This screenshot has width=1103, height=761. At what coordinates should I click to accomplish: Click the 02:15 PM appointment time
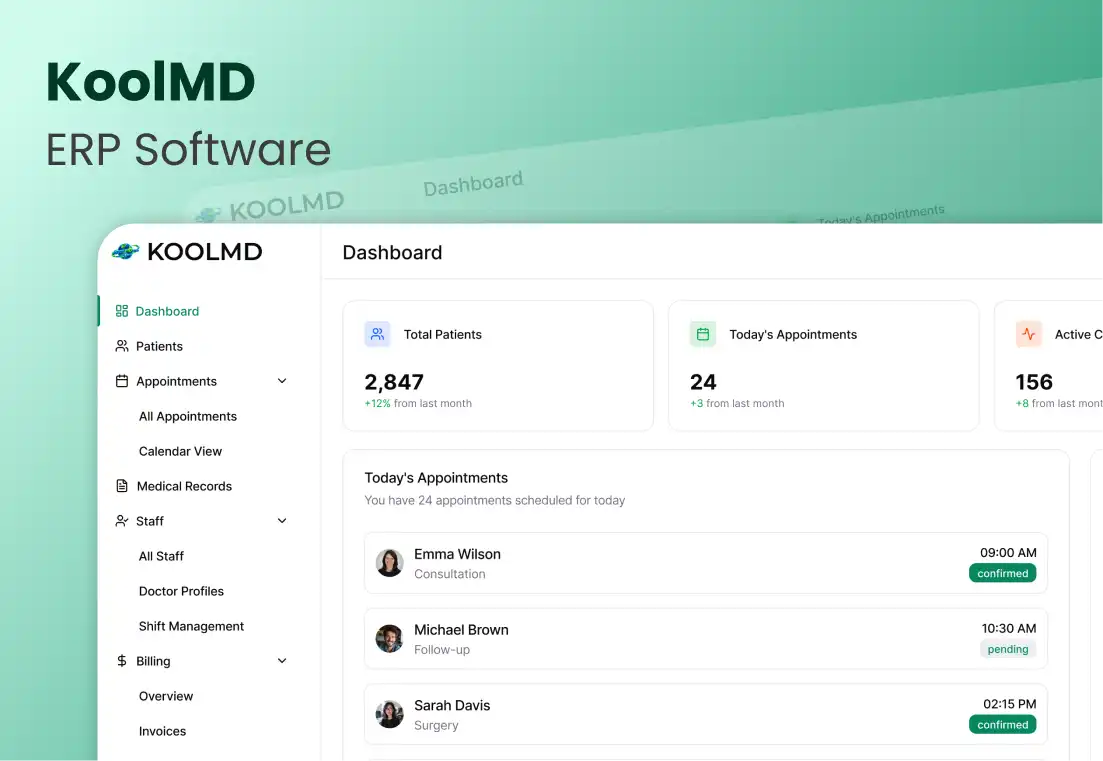click(1009, 704)
